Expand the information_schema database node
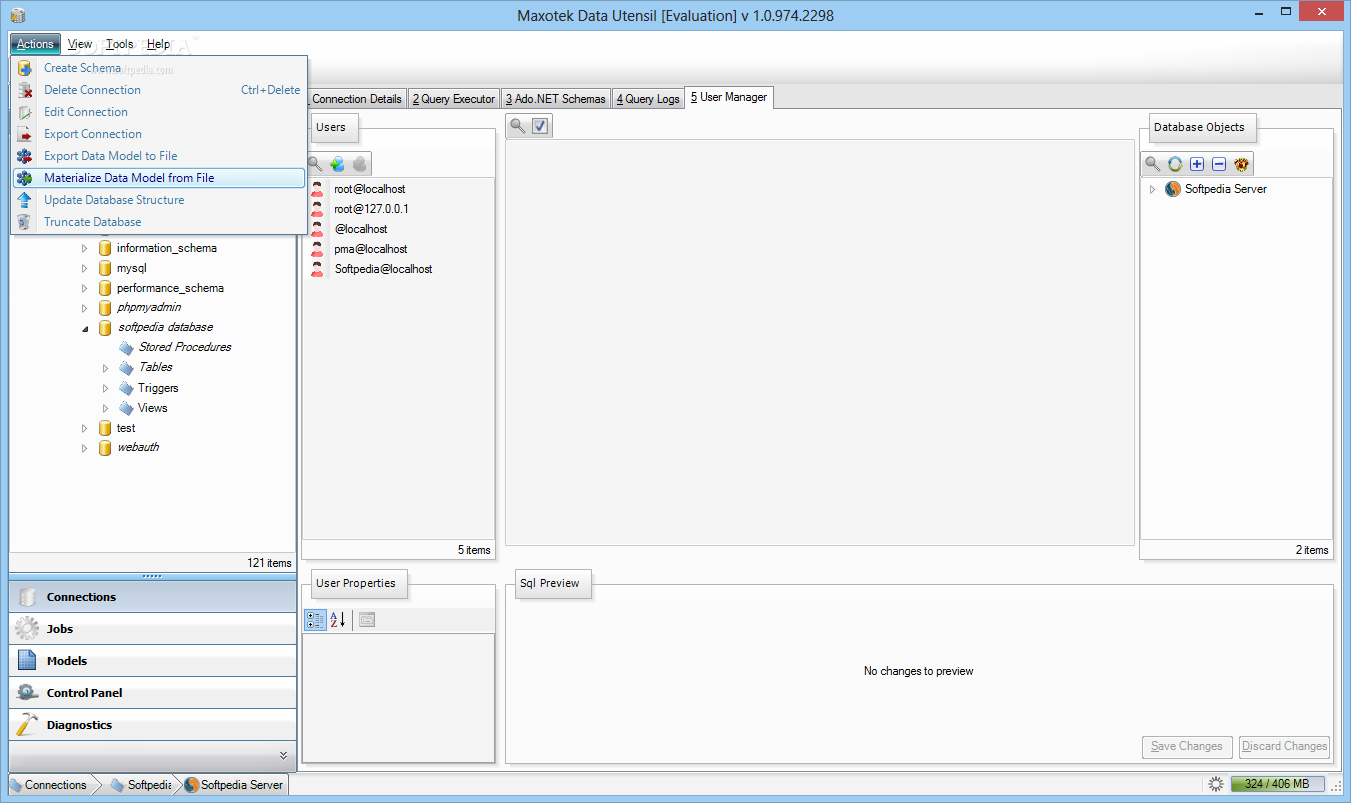 click(x=85, y=248)
